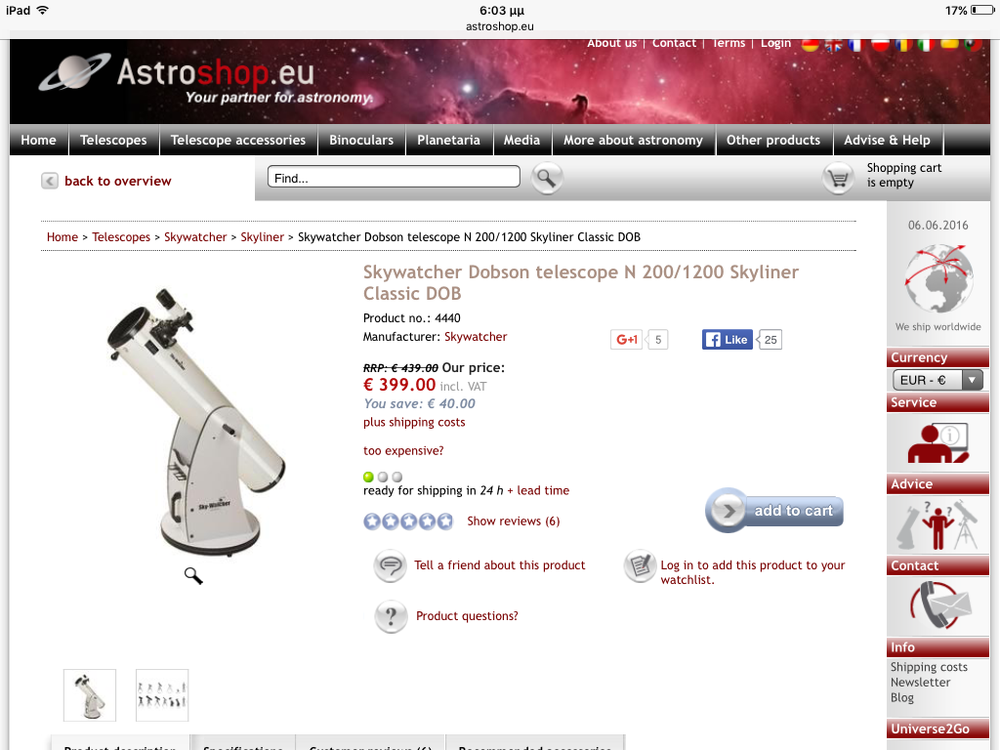Add telescope to cart

(x=774, y=511)
